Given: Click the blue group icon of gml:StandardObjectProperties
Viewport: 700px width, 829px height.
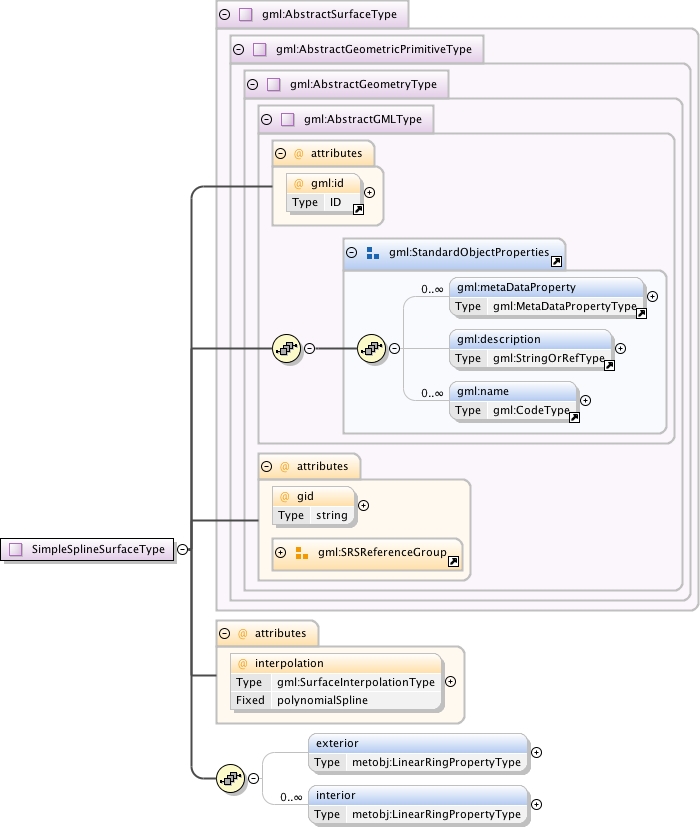Looking at the screenshot, I should [x=373, y=253].
